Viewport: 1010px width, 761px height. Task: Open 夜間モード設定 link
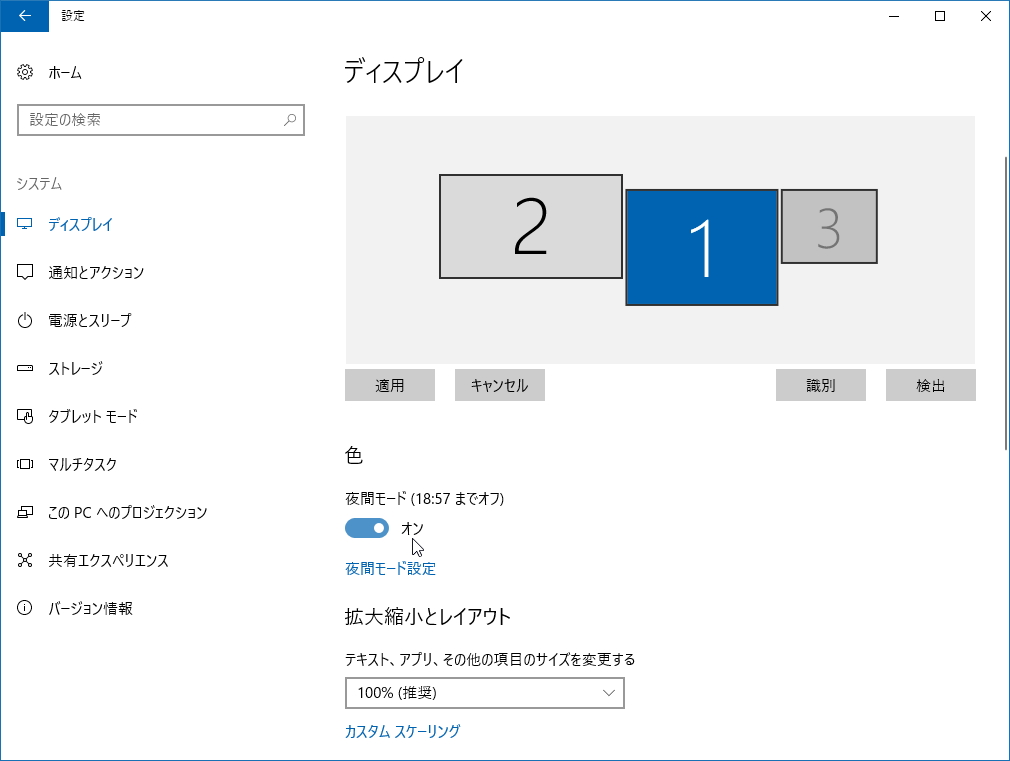[x=389, y=568]
